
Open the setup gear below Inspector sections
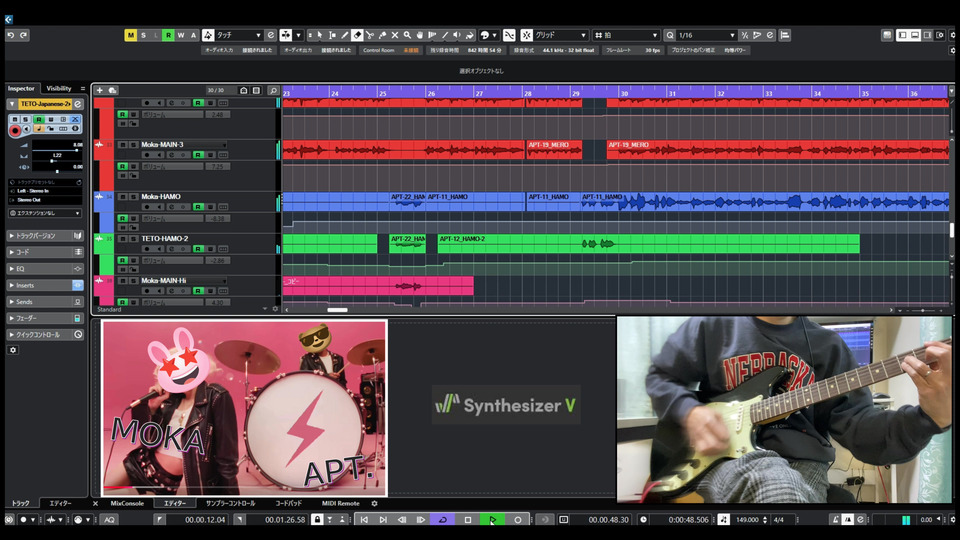click(13, 350)
